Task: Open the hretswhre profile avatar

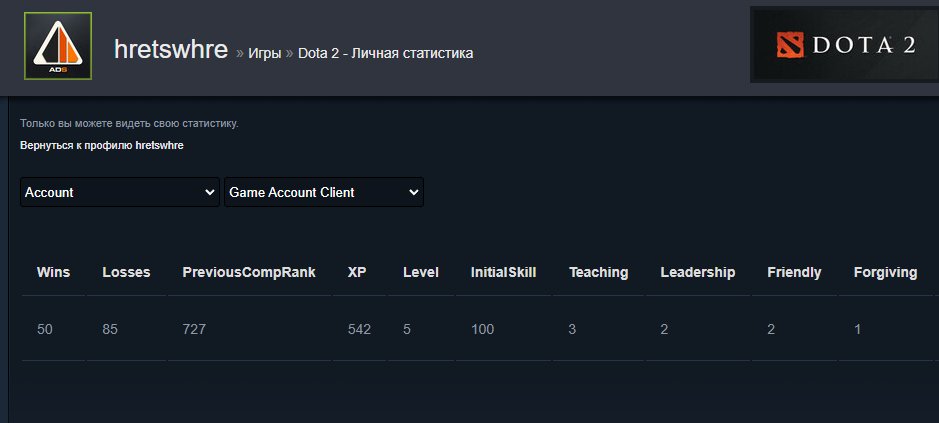Action: pyautogui.click(x=58, y=46)
